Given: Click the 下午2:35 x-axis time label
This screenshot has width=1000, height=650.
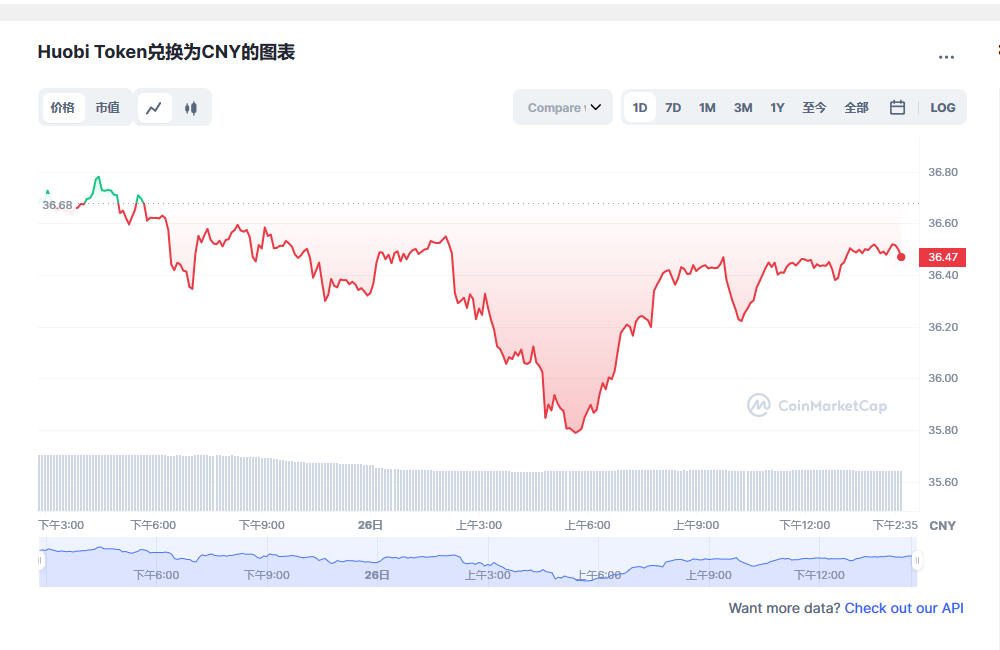Looking at the screenshot, I should tap(895, 525).
